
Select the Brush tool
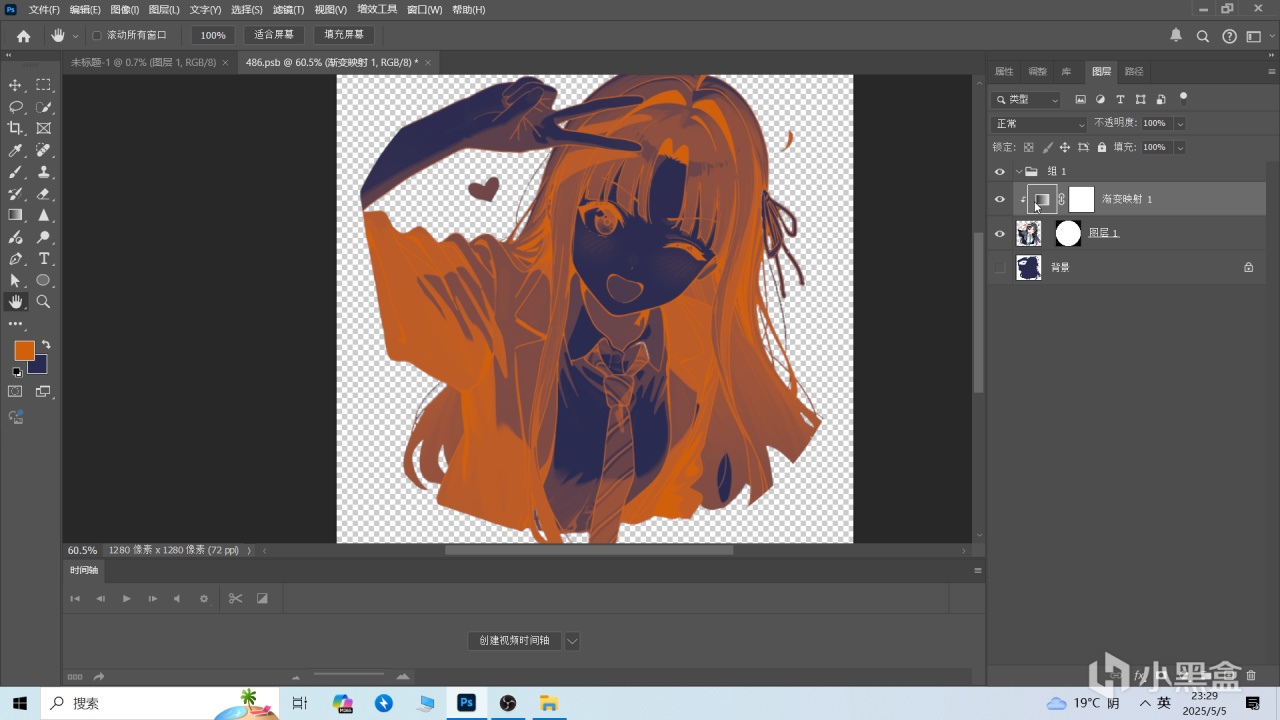click(15, 172)
